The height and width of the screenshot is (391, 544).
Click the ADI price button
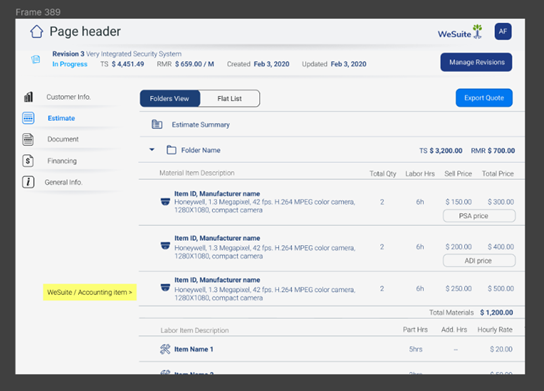479,261
